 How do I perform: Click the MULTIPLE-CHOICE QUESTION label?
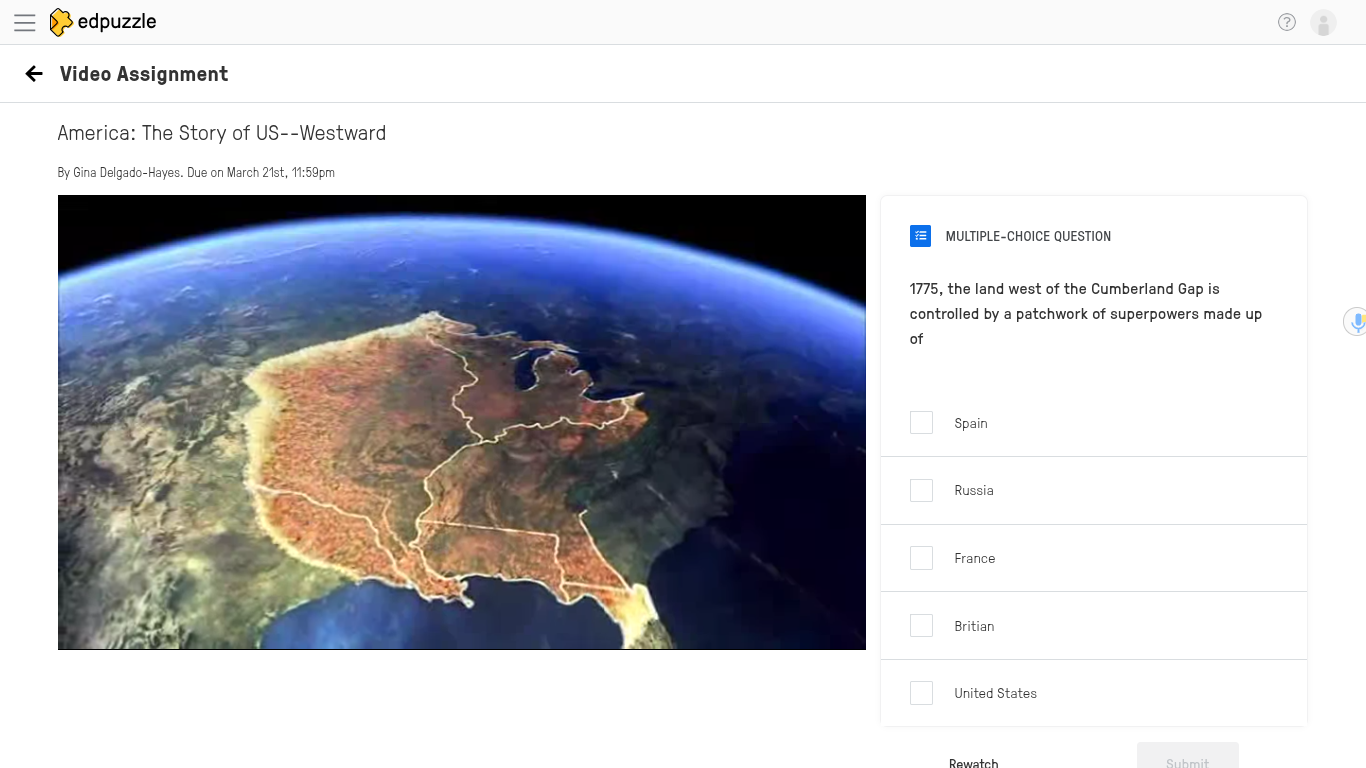pos(1028,236)
